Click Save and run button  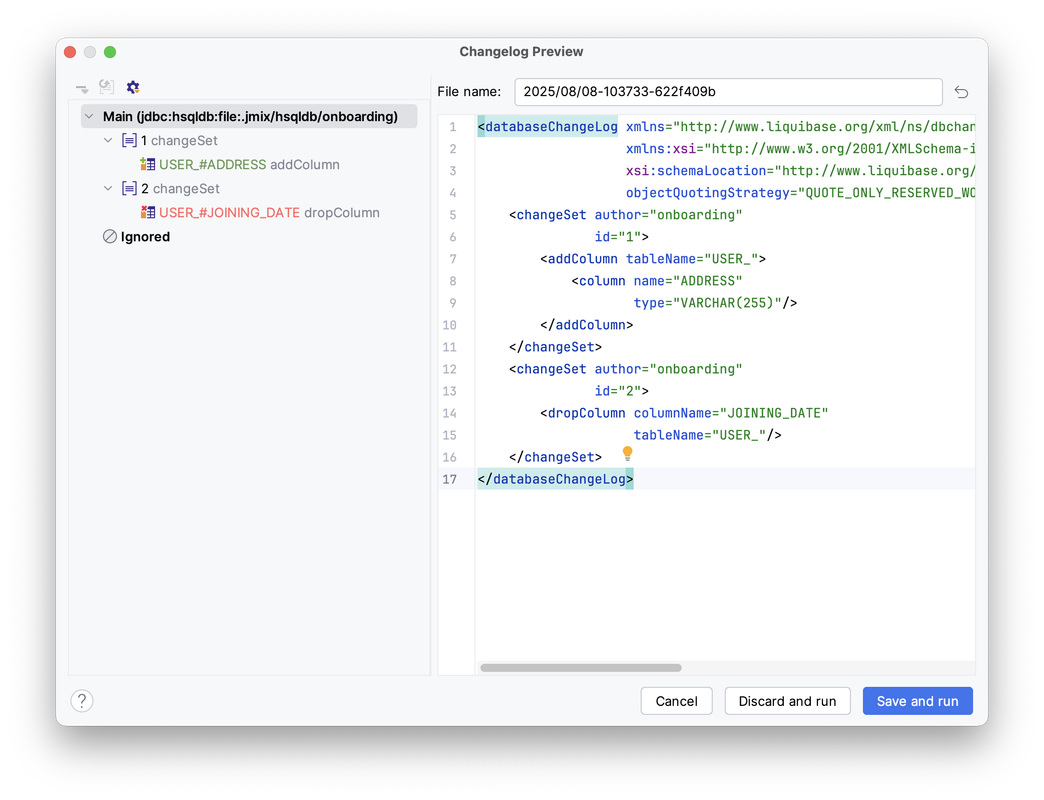pyautogui.click(x=917, y=701)
